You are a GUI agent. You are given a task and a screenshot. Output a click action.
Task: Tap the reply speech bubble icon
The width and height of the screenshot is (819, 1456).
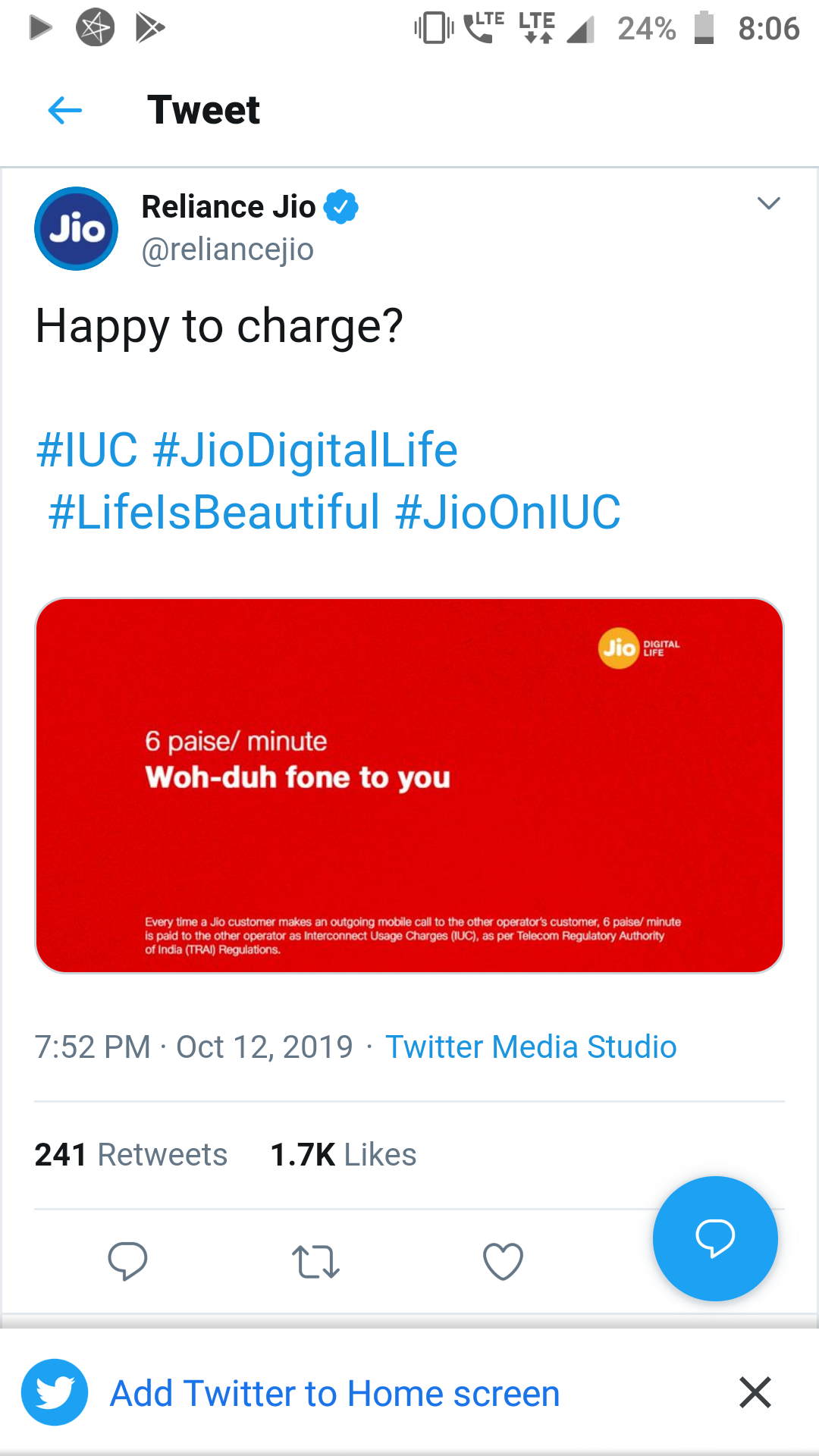[x=127, y=1262]
